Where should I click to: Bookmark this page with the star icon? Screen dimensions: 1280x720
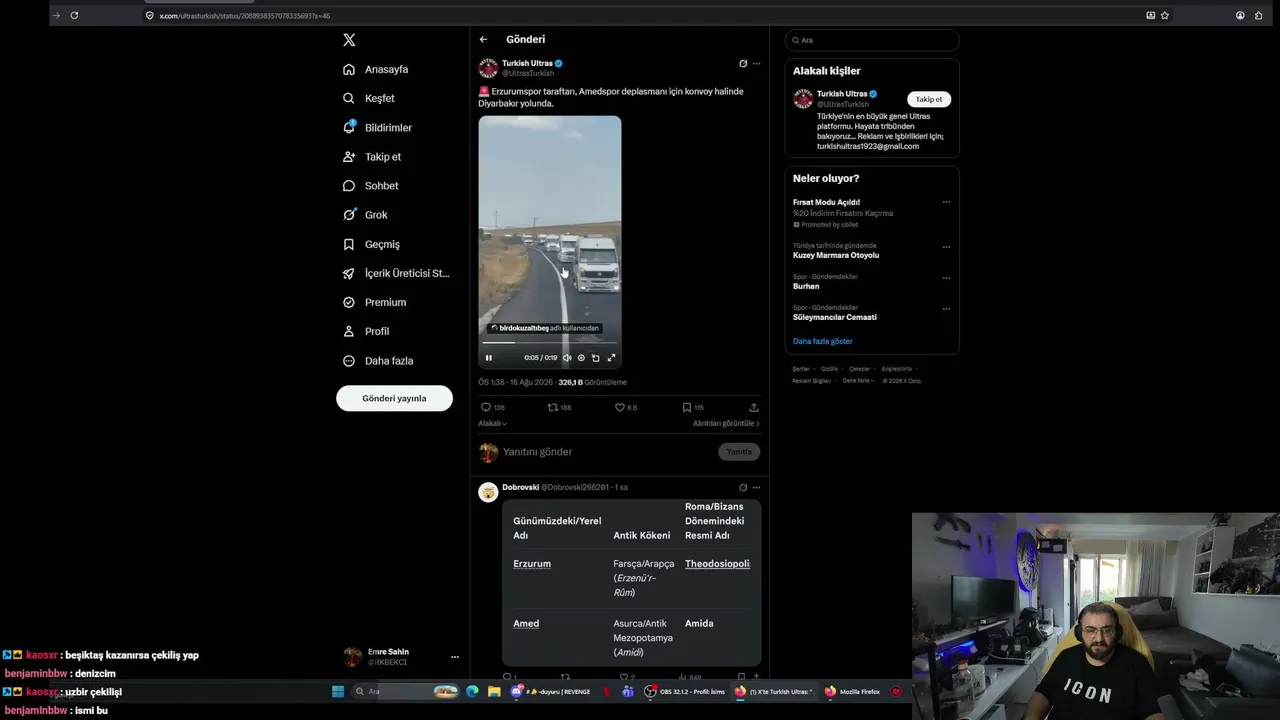click(x=1165, y=16)
